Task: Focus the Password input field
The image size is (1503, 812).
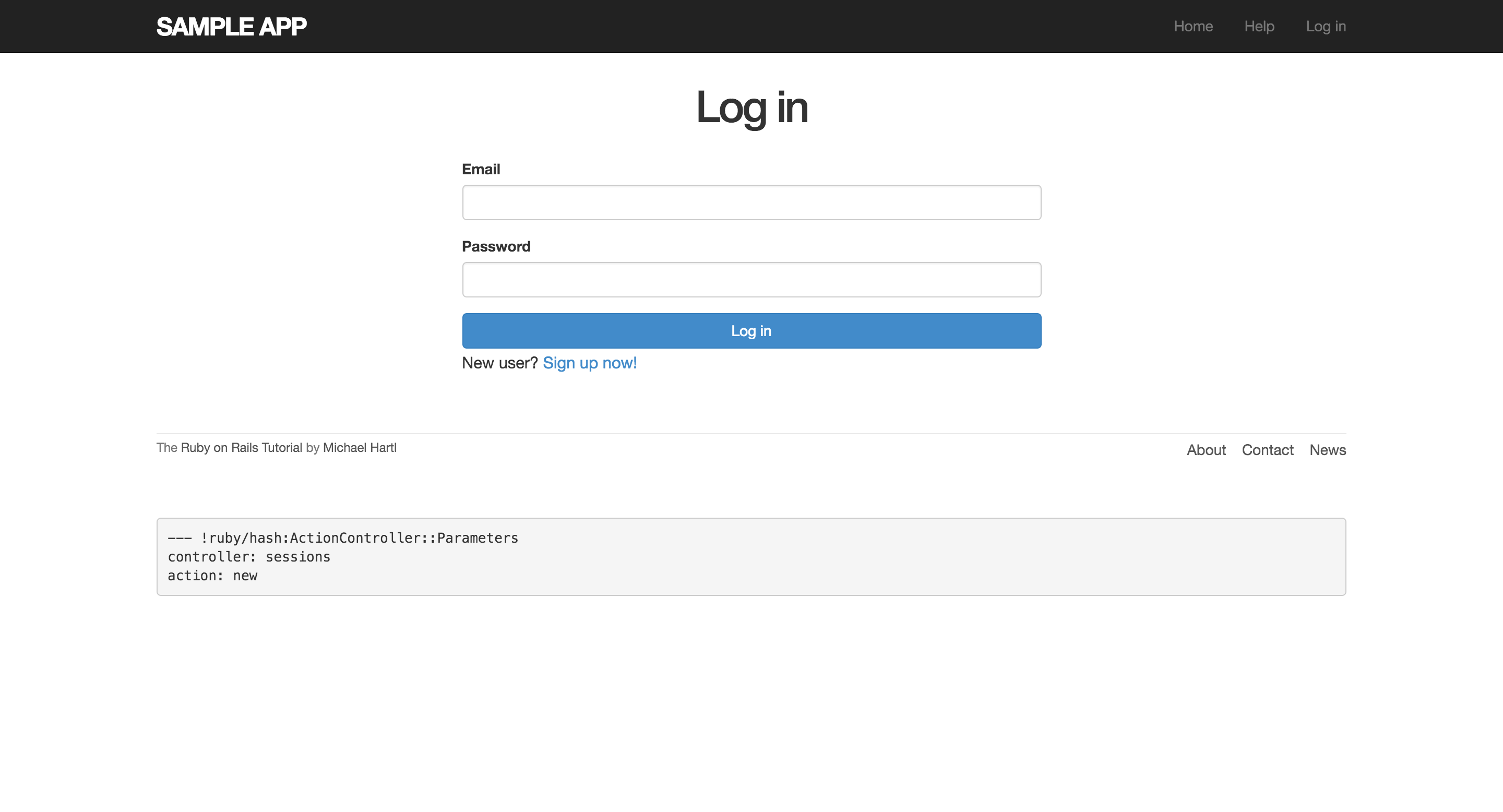Action: (x=751, y=279)
